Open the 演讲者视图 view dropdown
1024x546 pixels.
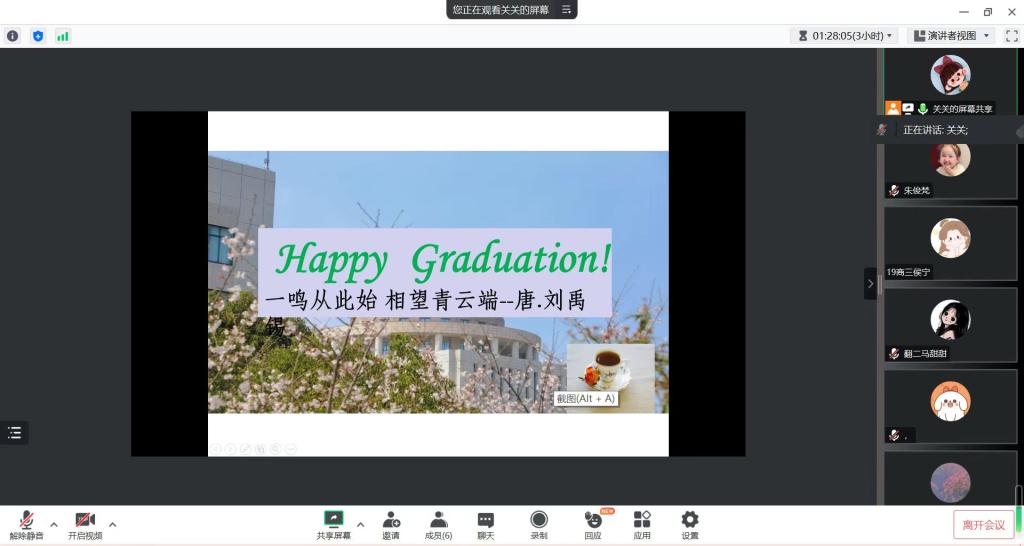(950, 36)
